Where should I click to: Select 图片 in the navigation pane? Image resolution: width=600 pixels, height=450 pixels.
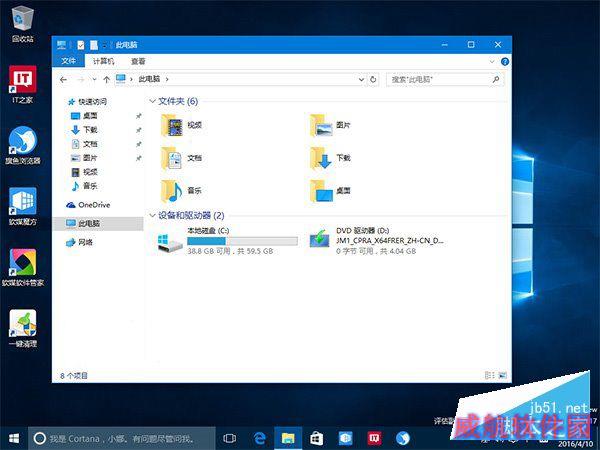85,158
